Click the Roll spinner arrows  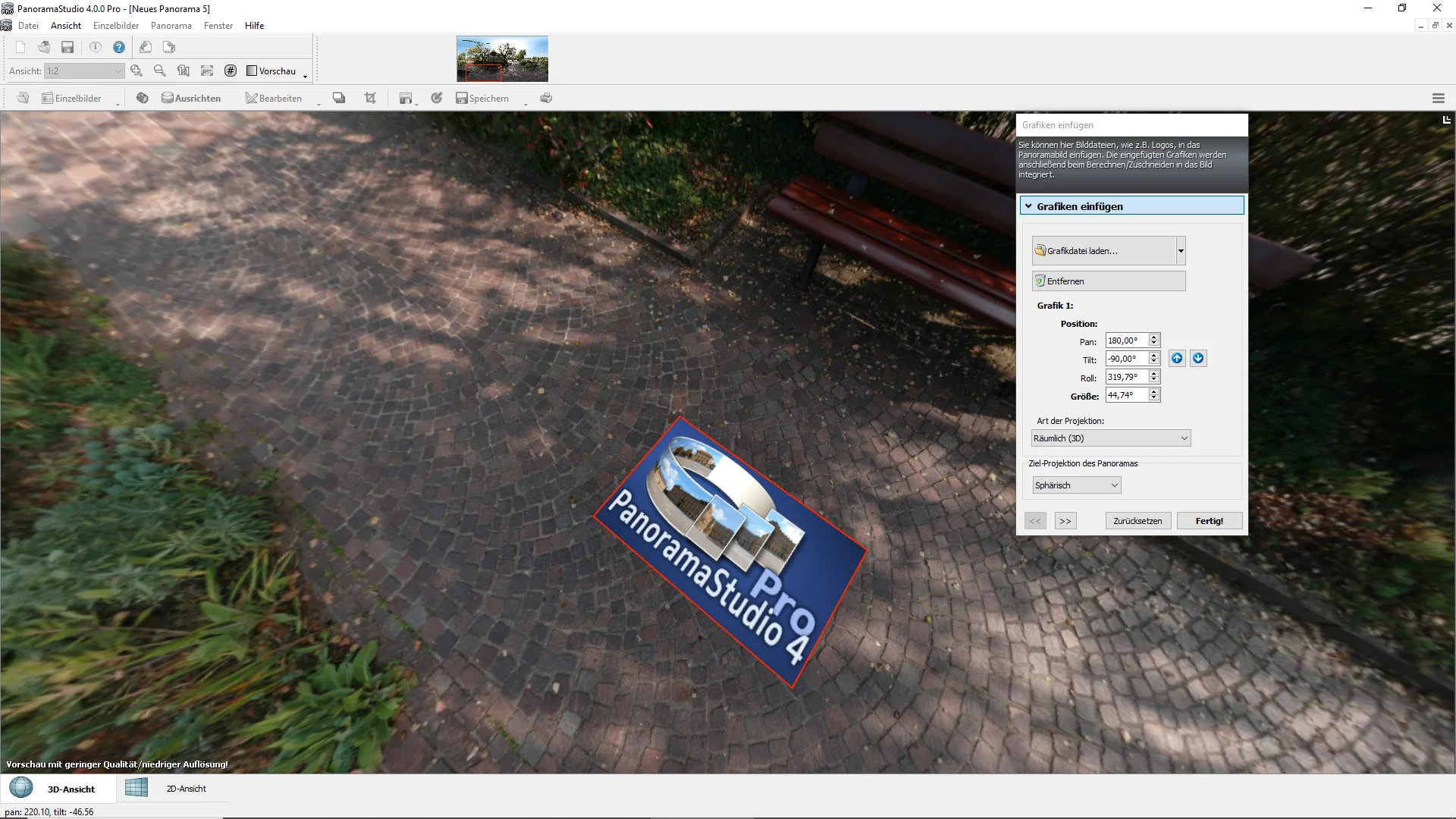coord(1154,377)
